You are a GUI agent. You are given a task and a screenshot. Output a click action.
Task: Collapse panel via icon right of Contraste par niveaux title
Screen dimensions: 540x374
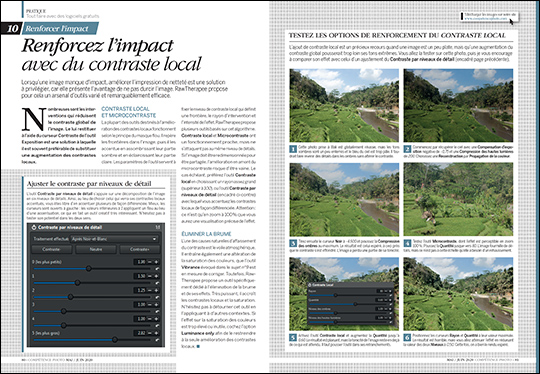(158, 227)
